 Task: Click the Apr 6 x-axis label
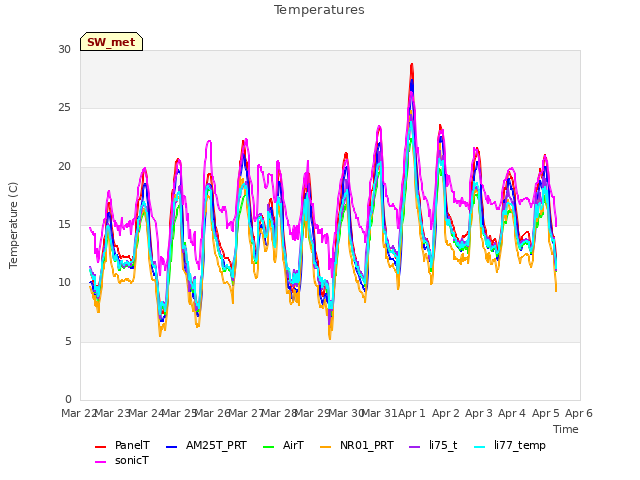(579, 413)
